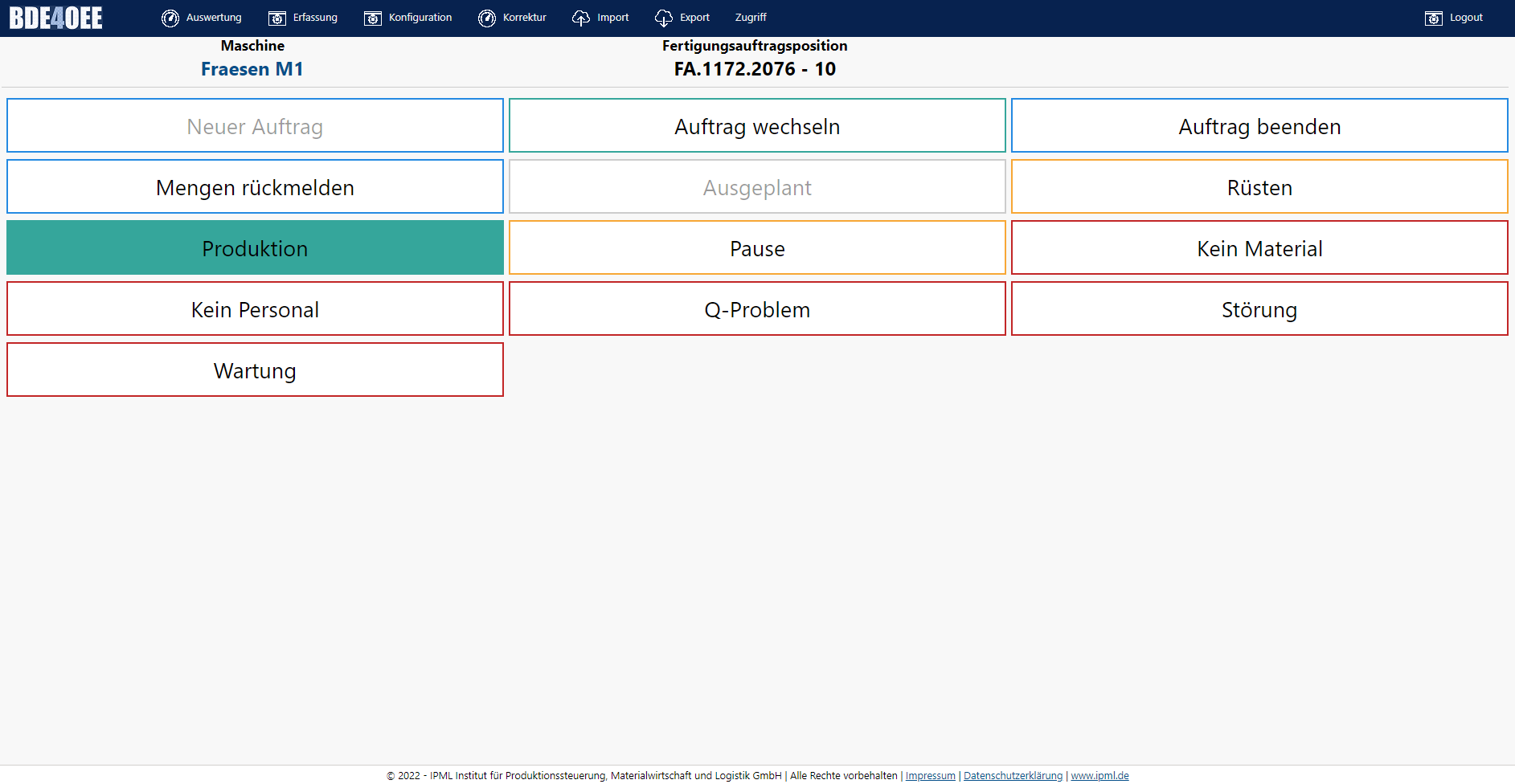Click the Auswertung gauge icon
Screen dimensions: 1515x784
pyautogui.click(x=170, y=18)
